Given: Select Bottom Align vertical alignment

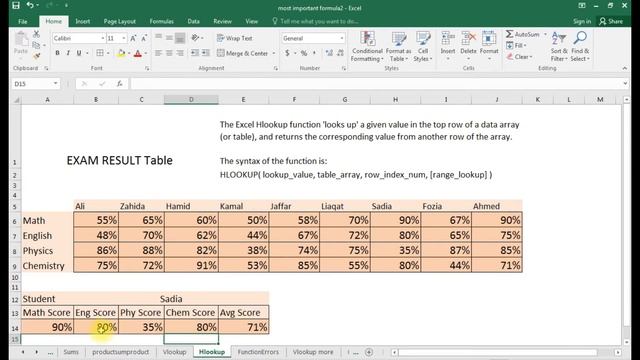Looking at the screenshot, I should coord(180,38).
